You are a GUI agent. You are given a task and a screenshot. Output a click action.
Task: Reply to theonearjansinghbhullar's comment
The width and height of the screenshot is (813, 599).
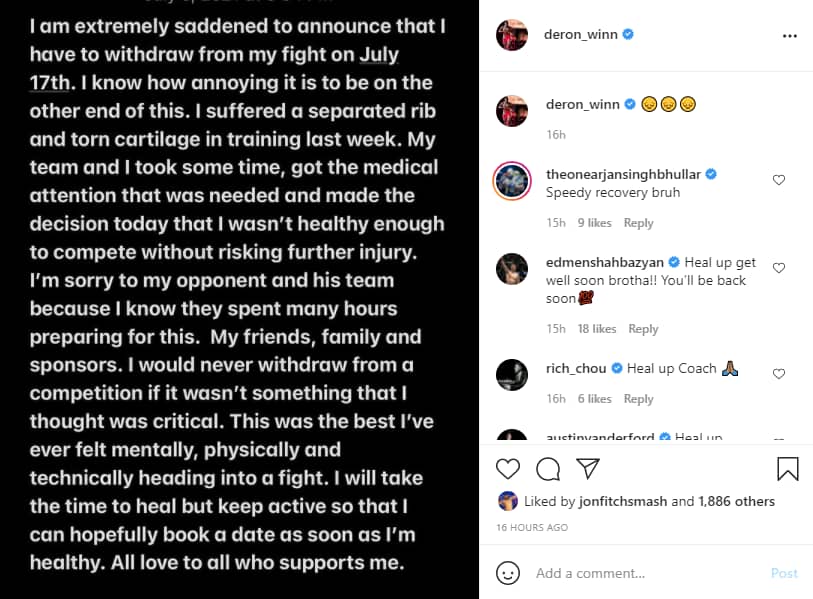click(639, 223)
